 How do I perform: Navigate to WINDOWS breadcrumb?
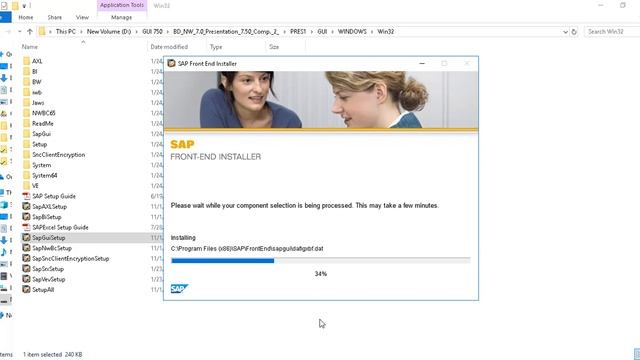point(352,31)
